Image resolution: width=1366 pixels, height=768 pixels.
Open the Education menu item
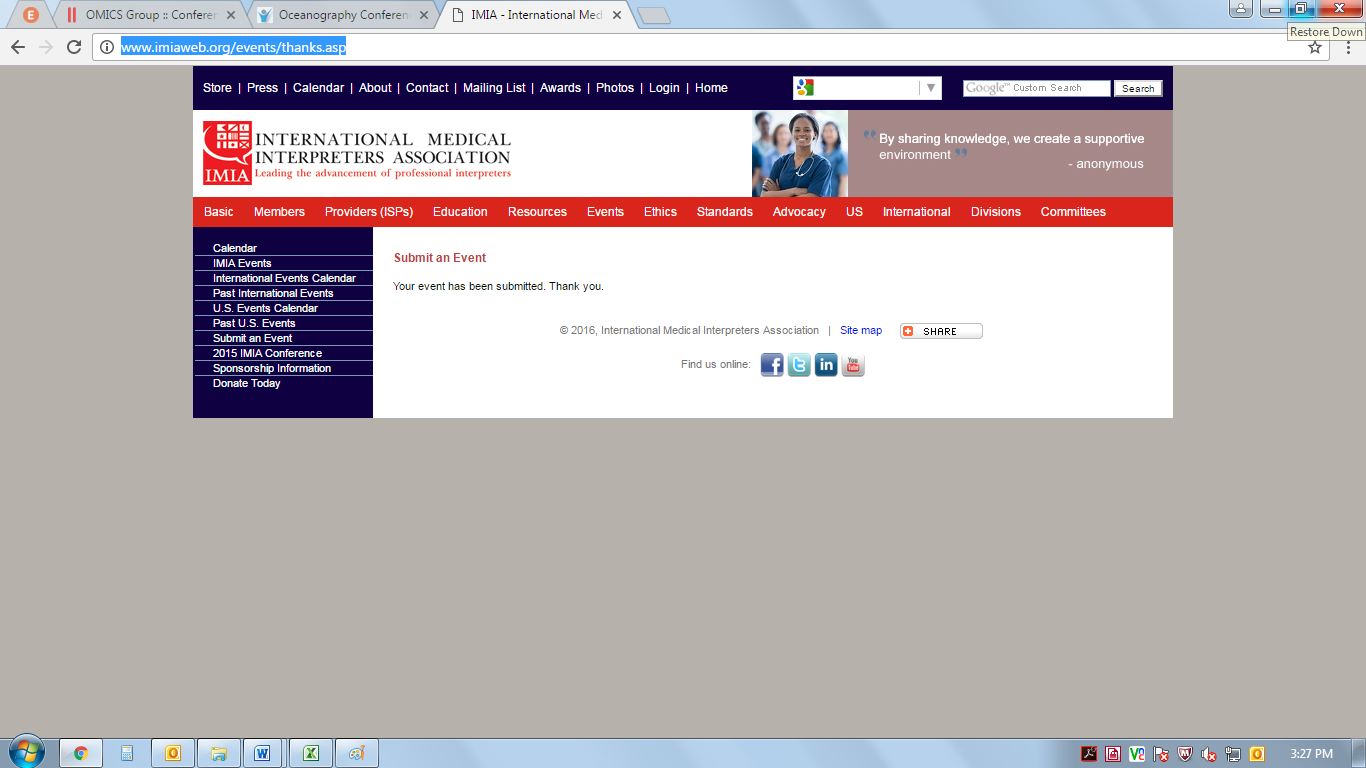[460, 212]
